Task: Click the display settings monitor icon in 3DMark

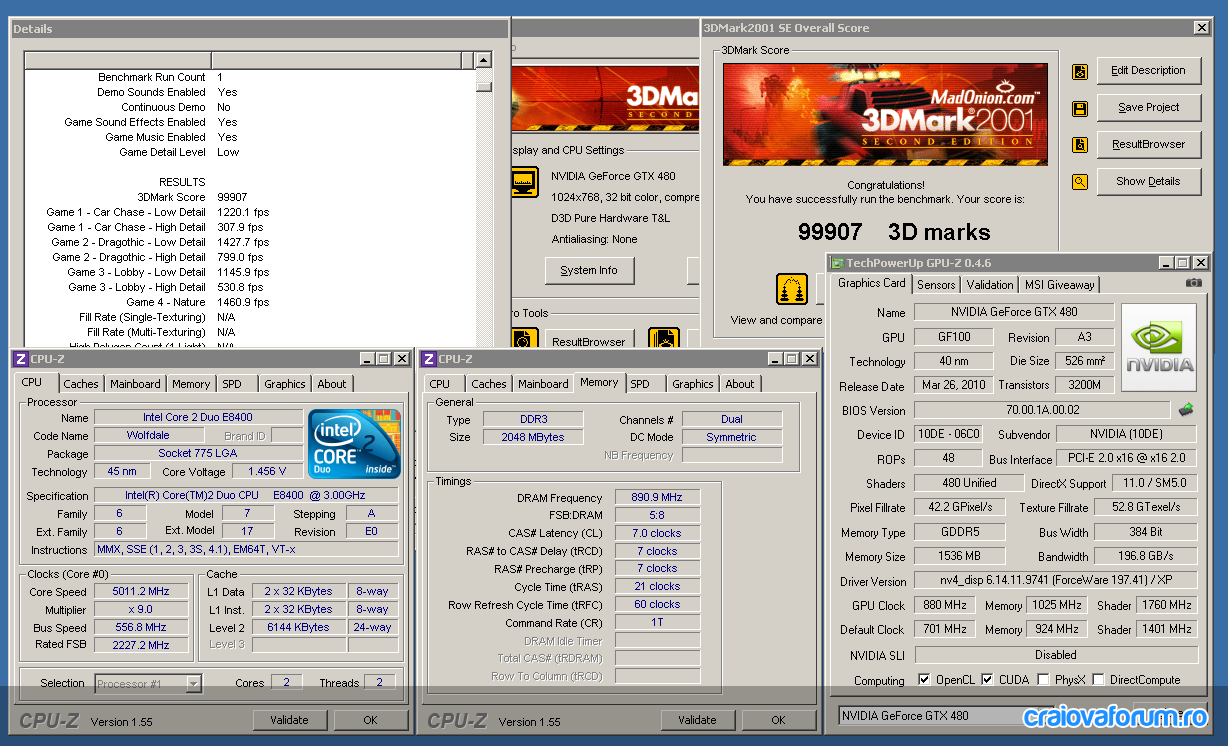Action: coord(525,182)
